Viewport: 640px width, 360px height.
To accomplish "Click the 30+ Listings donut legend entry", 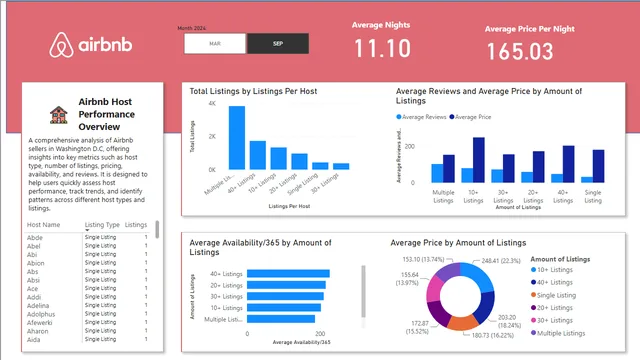I will click(x=552, y=320).
